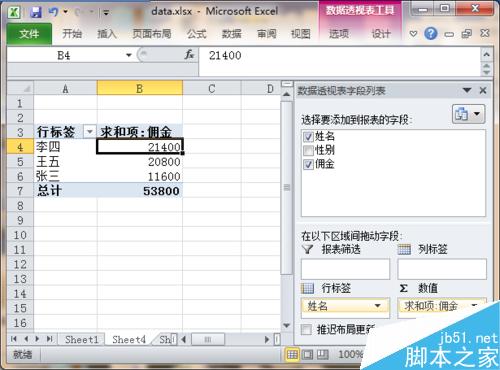Select column A header

tap(65, 89)
